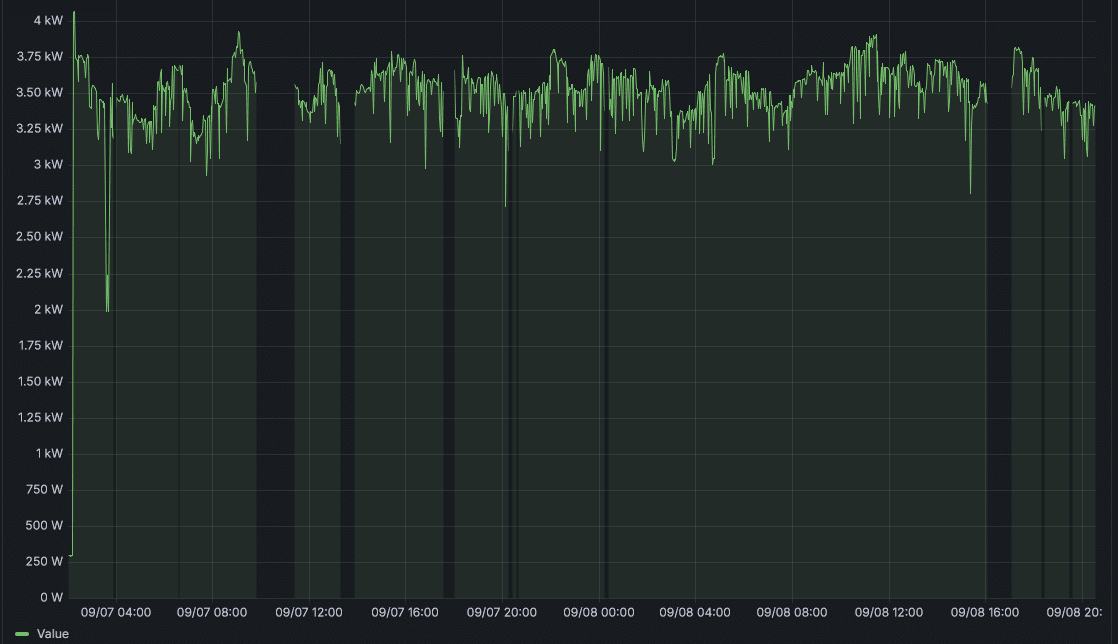Click the 09/08 16:00 time axis label

985,612
